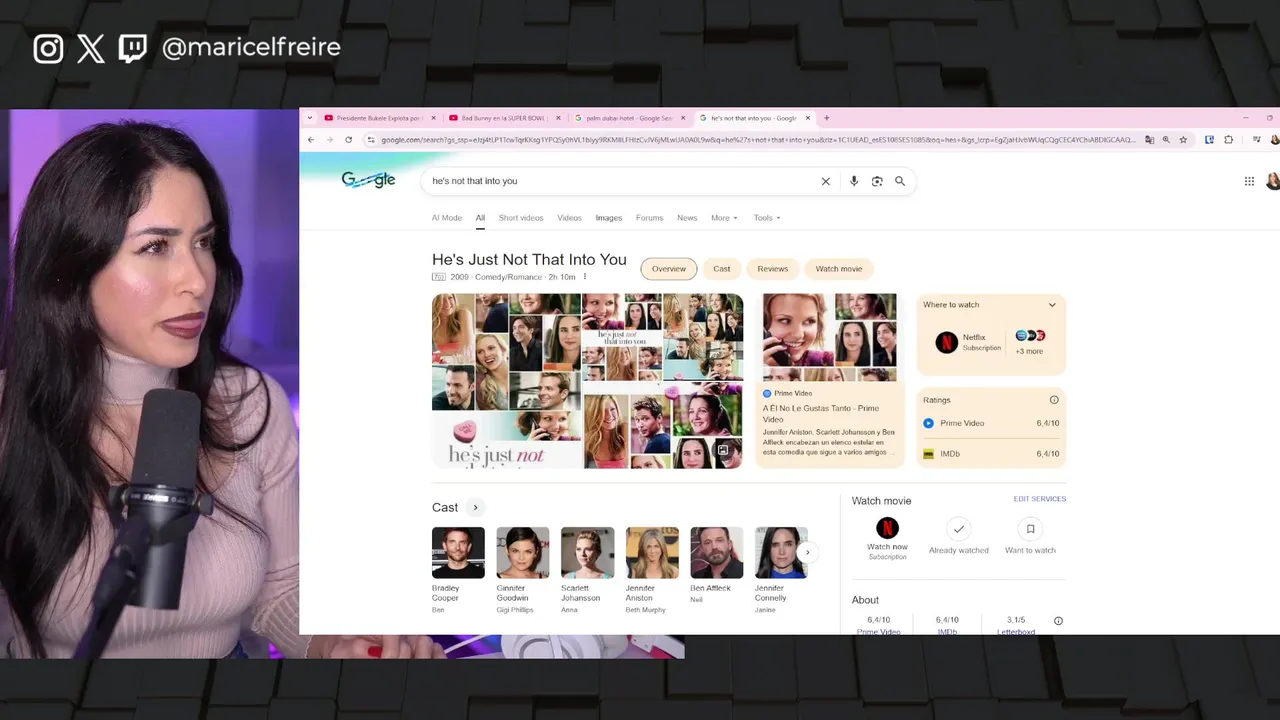The width and height of the screenshot is (1280, 720).
Task: Select Images search tab
Action: pyautogui.click(x=609, y=218)
